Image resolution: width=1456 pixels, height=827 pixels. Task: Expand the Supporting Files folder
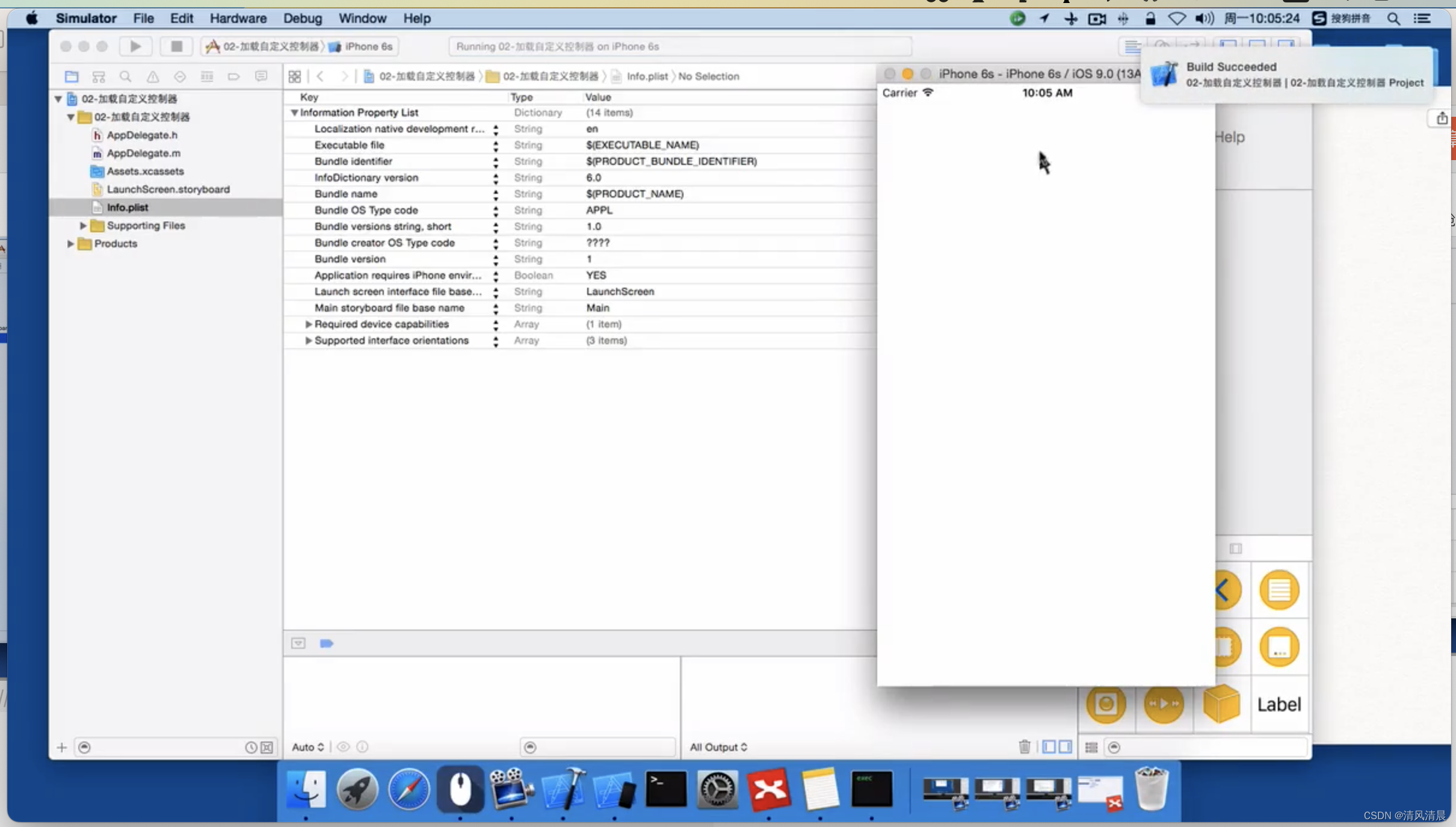click(83, 226)
